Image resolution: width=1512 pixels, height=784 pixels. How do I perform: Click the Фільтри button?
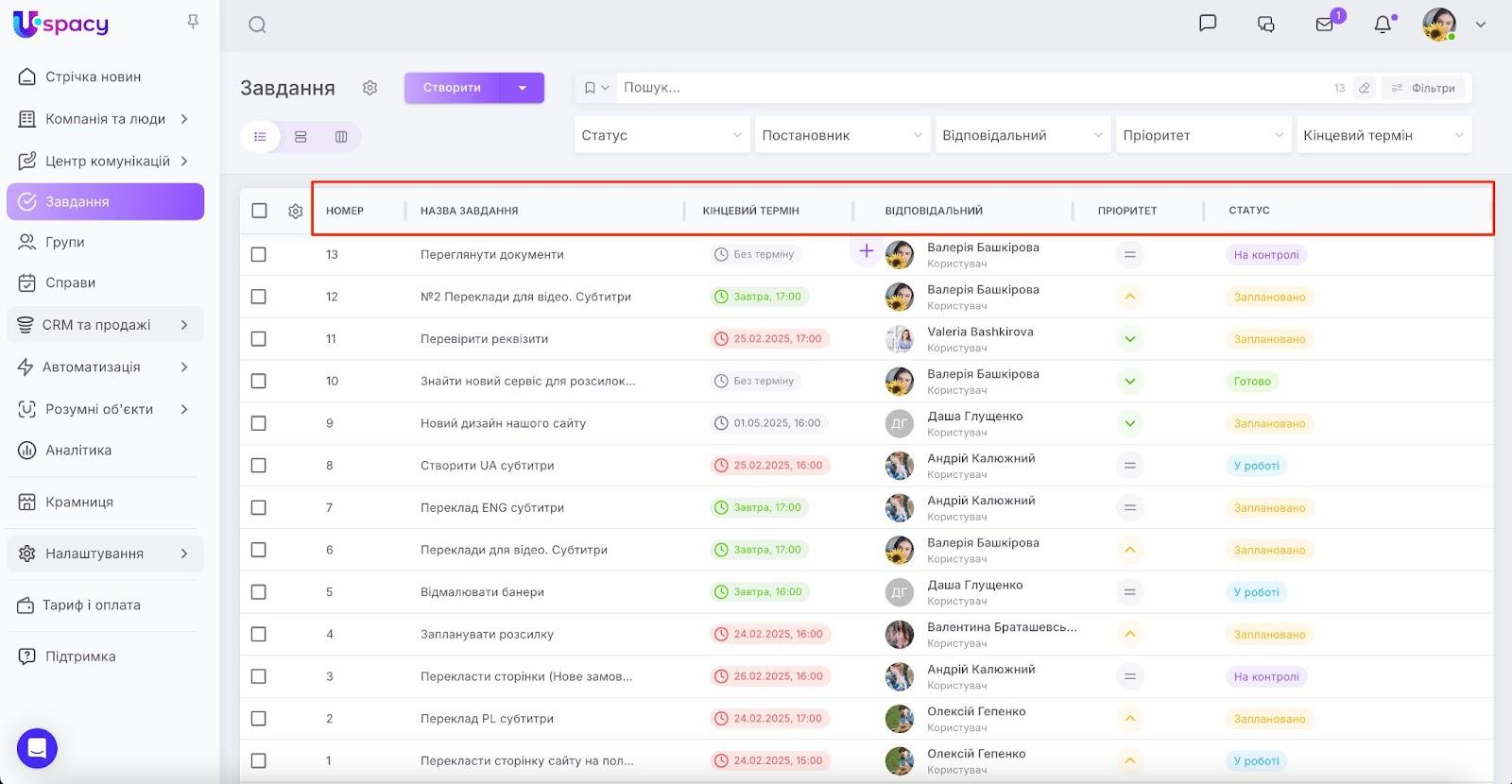pyautogui.click(x=1423, y=88)
